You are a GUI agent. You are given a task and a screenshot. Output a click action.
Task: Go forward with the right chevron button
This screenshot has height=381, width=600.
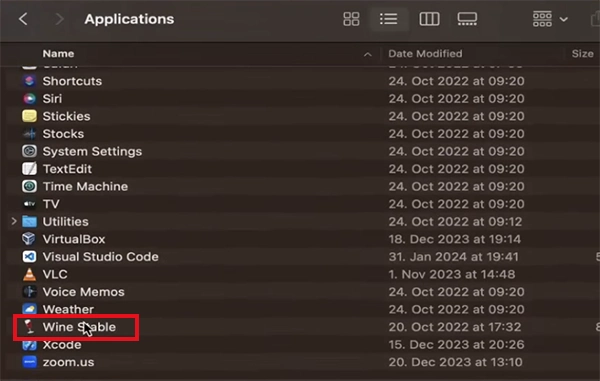tap(59, 19)
